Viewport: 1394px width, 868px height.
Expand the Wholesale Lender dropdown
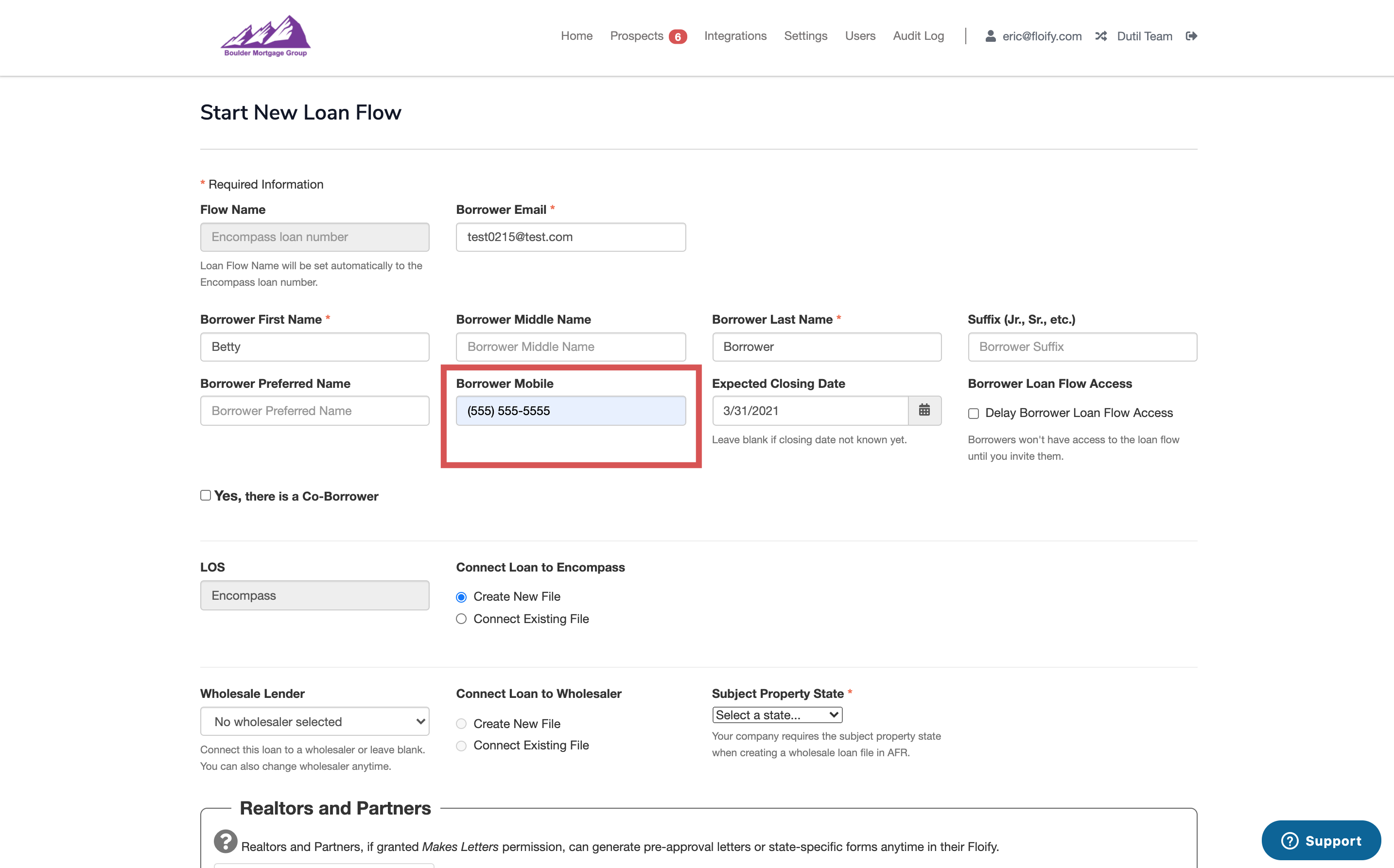(314, 722)
